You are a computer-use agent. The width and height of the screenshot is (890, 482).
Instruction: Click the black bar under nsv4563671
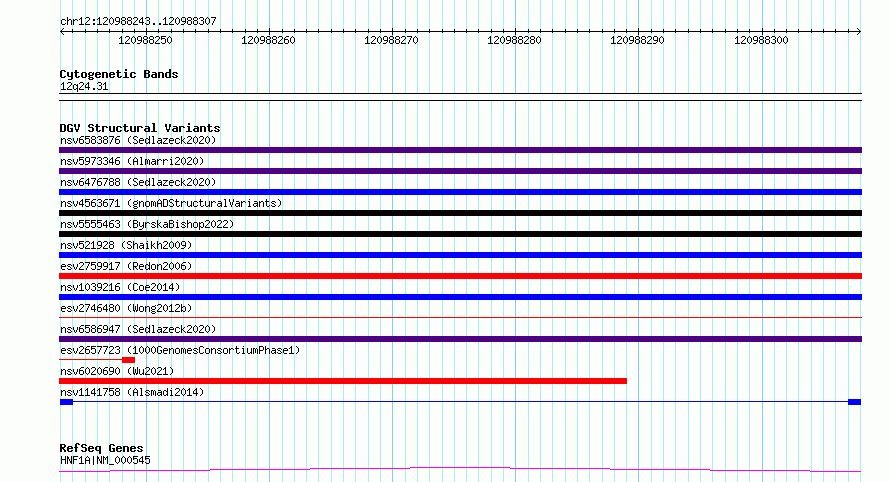tap(460, 213)
